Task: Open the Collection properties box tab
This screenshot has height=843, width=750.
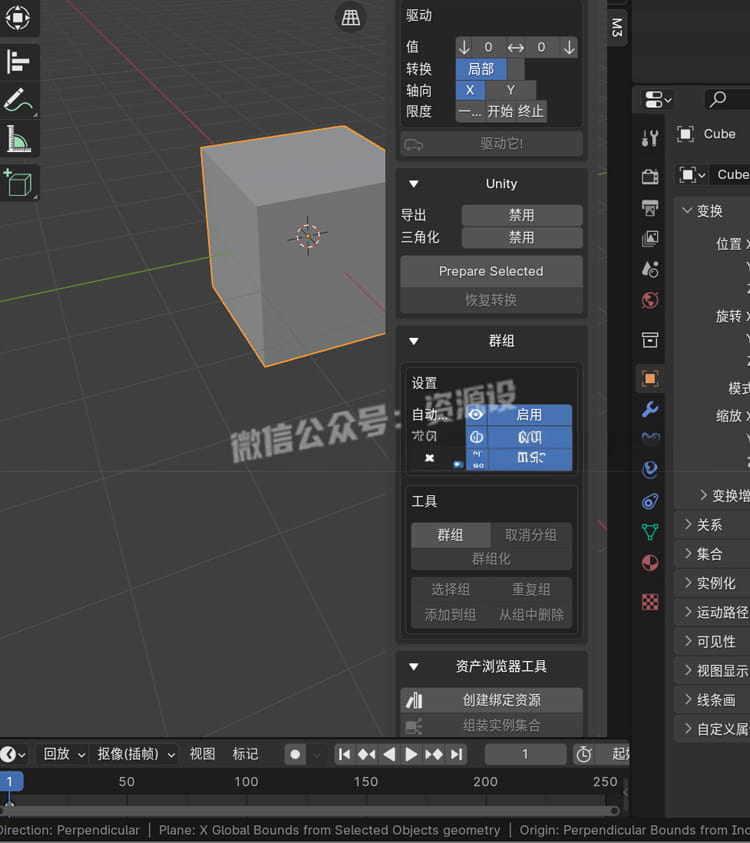Action: 650,339
